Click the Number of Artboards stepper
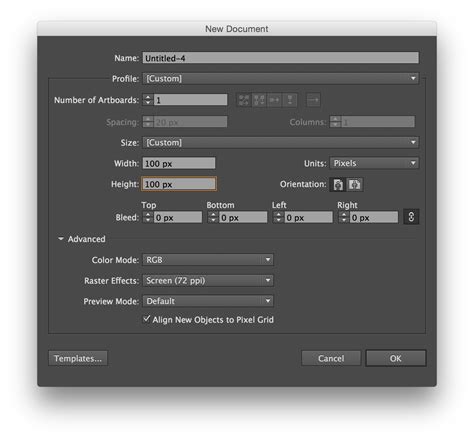Screen dimensions: 474x440 (148, 100)
